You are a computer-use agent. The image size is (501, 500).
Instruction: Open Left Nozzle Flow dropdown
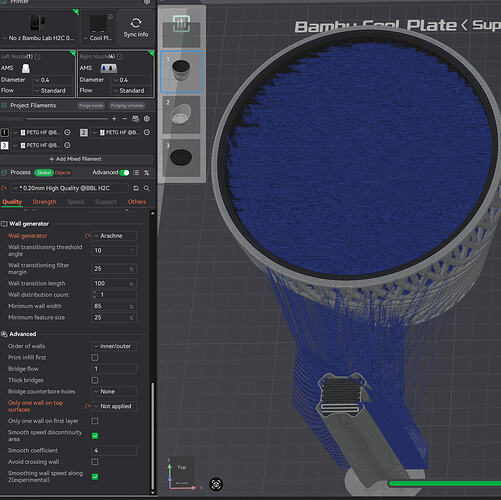(x=53, y=91)
